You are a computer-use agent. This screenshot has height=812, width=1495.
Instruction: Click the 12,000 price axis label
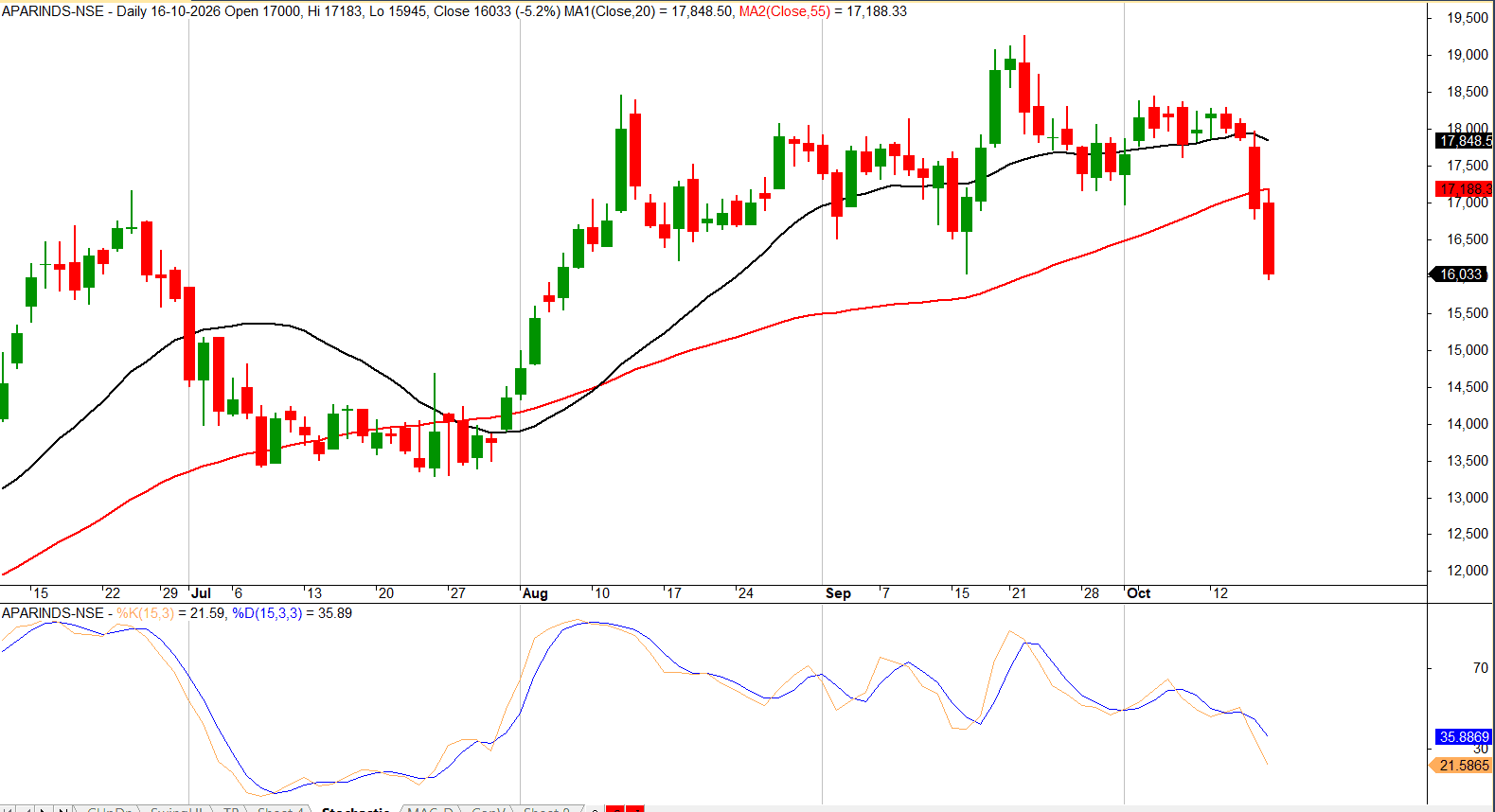[x=1468, y=571]
